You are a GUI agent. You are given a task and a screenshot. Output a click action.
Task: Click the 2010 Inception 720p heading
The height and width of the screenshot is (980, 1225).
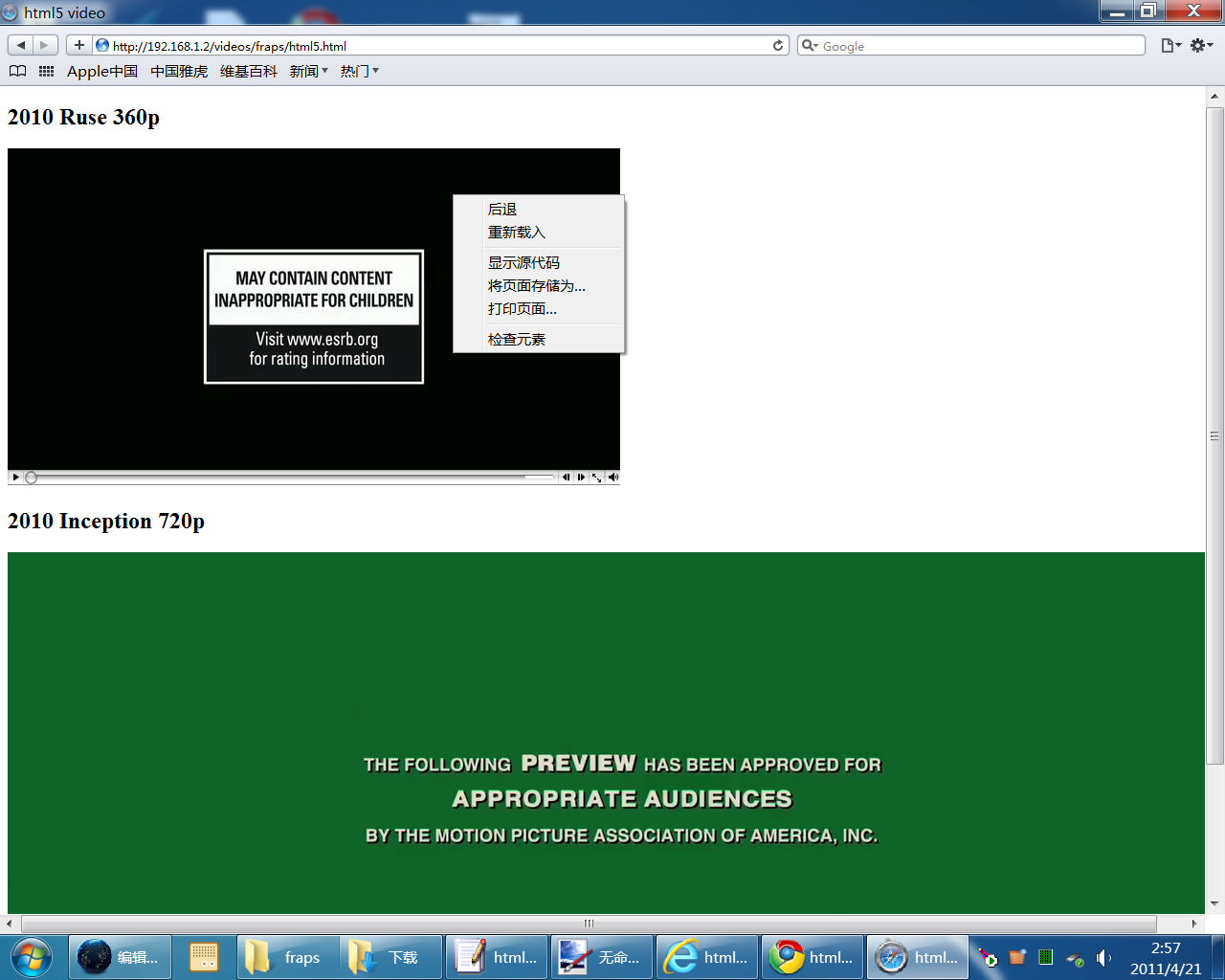click(x=106, y=521)
